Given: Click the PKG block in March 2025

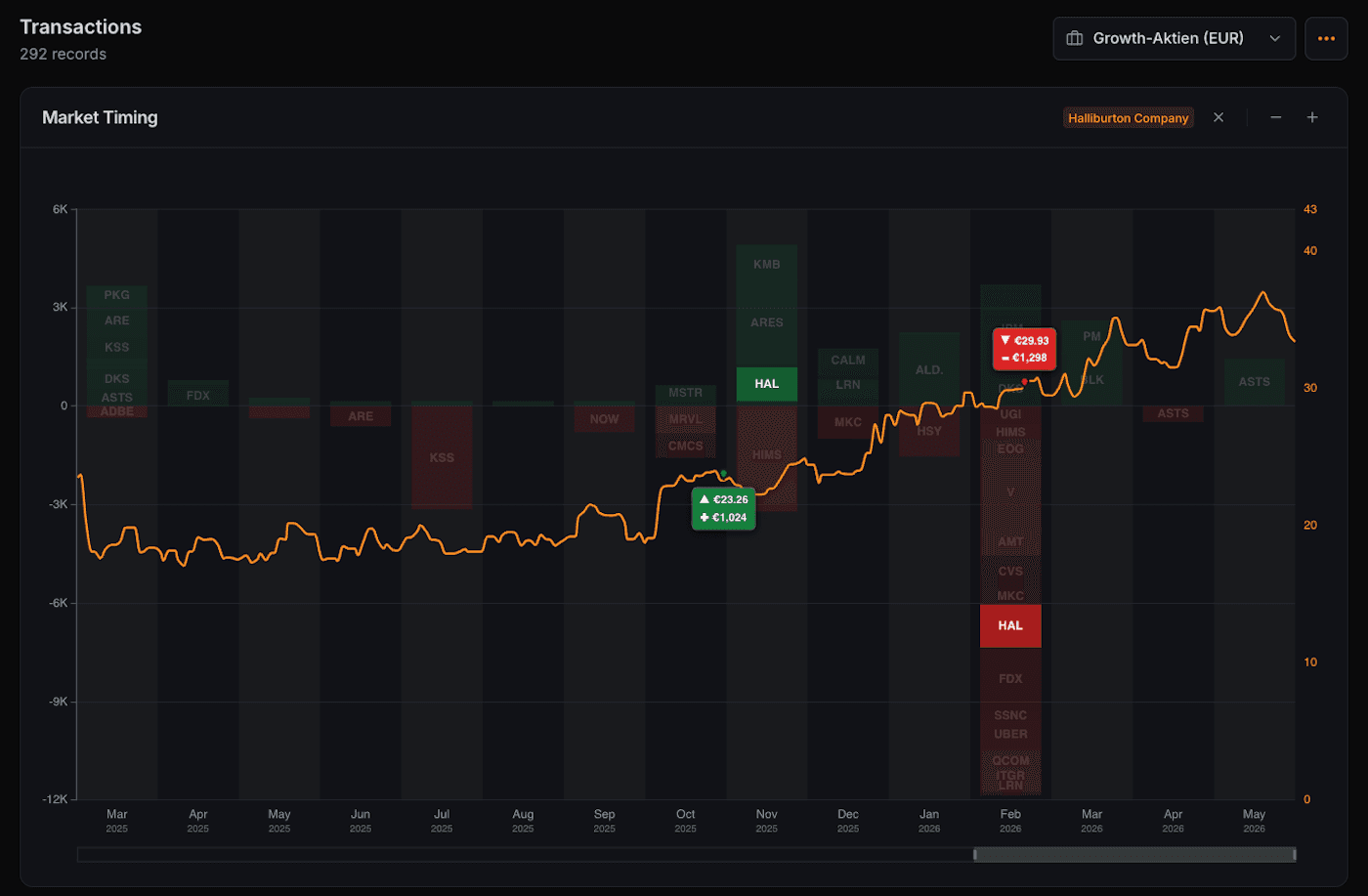Looking at the screenshot, I should [x=117, y=294].
